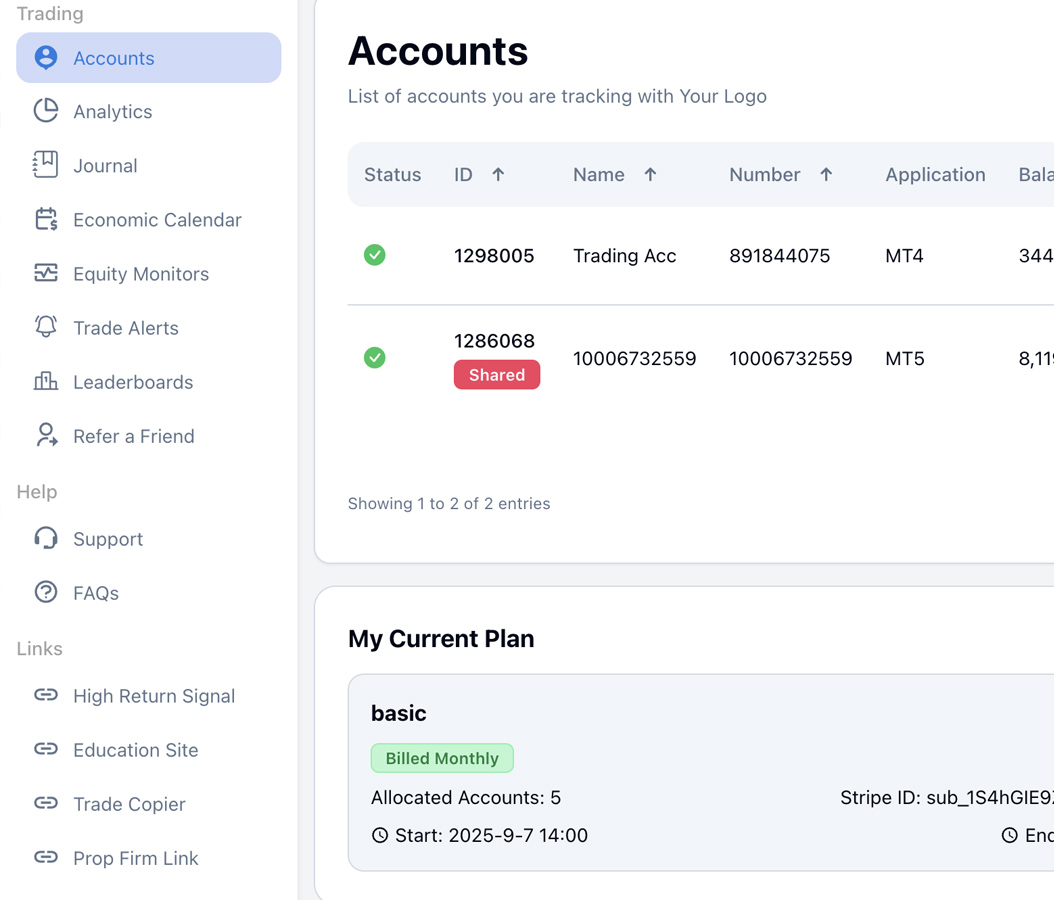Select the Trading Acc account row

pos(624,256)
